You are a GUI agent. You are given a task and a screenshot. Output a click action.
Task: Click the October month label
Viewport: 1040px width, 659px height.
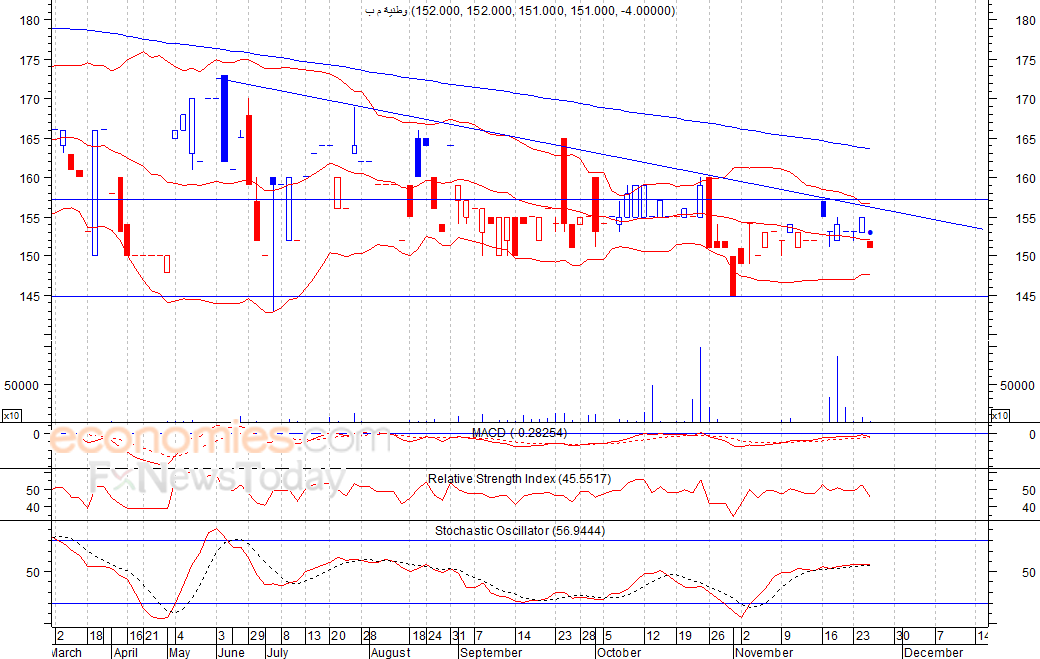pyautogui.click(x=619, y=652)
